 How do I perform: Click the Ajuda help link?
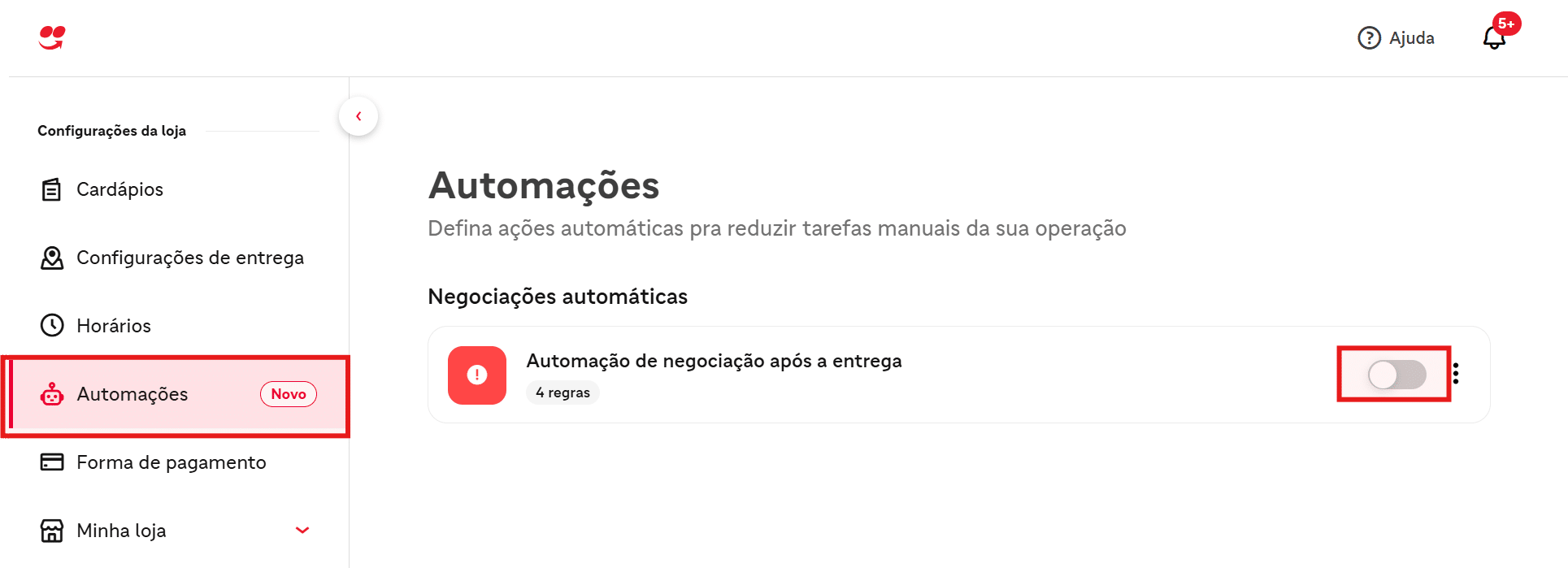point(1411,38)
